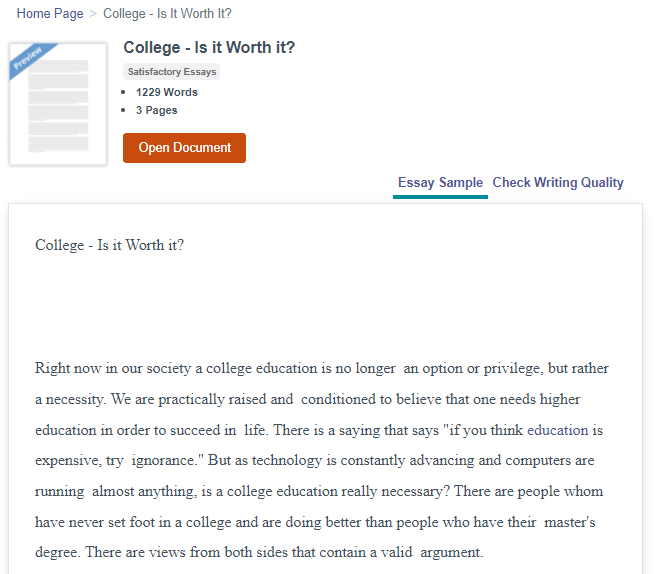Follow the 'education' hyperlink in the essay
The height and width of the screenshot is (574, 667).
click(558, 430)
